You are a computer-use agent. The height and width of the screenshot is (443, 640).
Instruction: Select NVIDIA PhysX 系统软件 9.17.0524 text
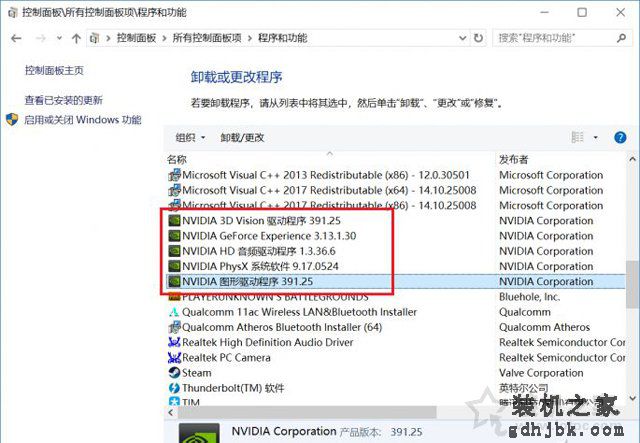(260, 266)
